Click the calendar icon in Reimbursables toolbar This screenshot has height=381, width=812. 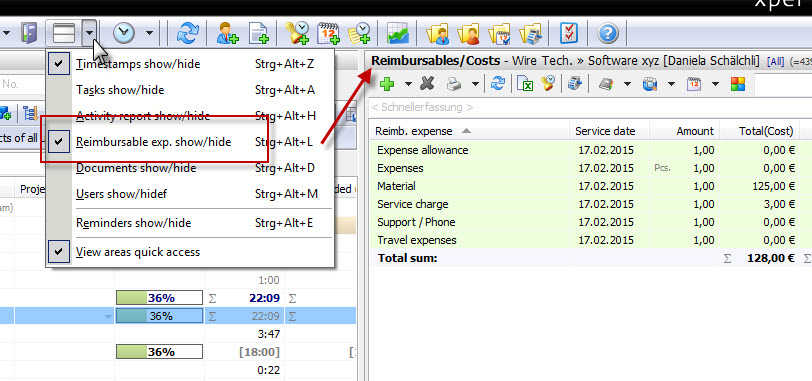click(694, 84)
